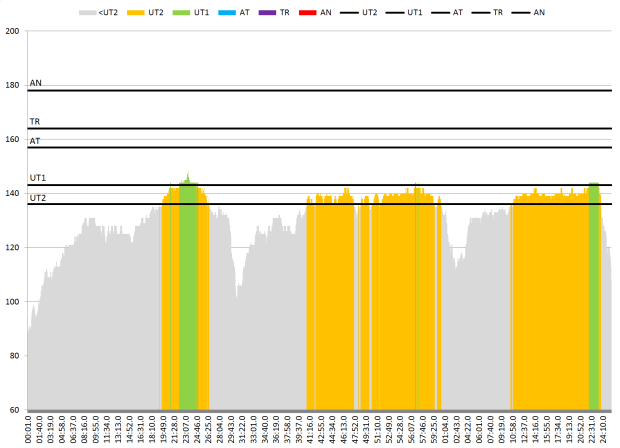
Task: Select the TR threshold label in the chart
Action: point(35,121)
